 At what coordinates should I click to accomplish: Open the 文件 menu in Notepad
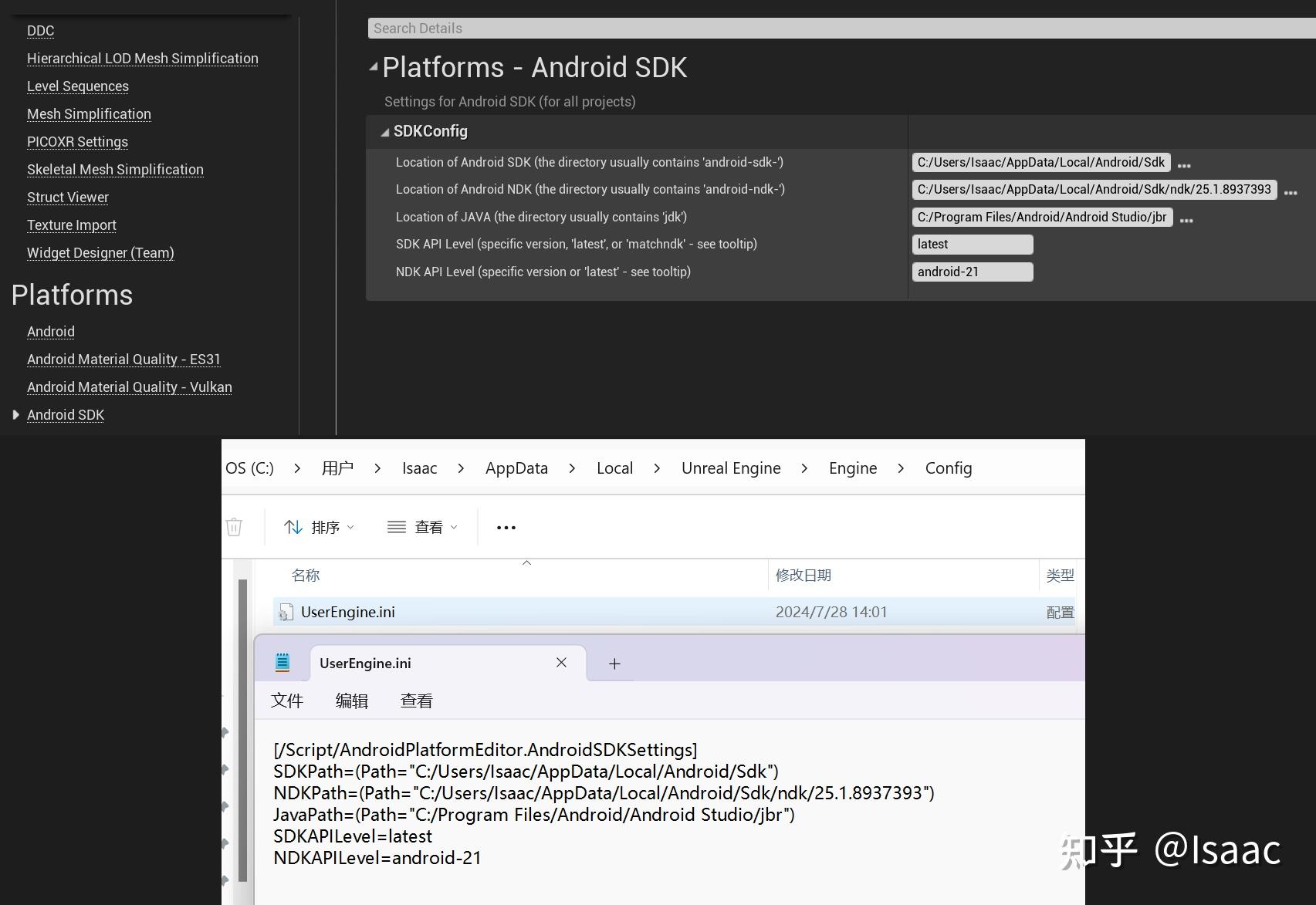point(286,700)
